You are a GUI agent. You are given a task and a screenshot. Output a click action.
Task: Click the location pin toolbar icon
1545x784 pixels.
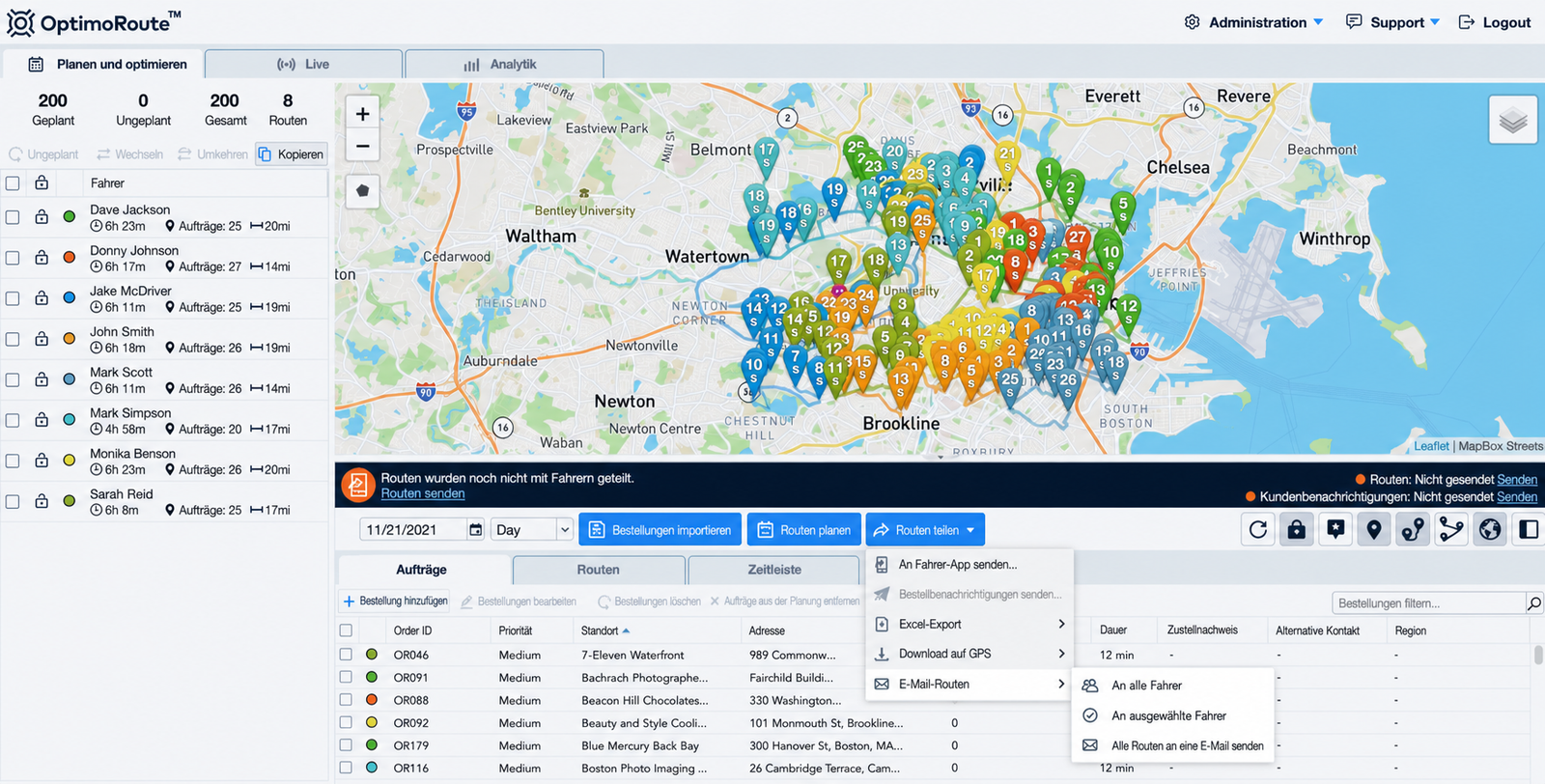pos(1374,529)
